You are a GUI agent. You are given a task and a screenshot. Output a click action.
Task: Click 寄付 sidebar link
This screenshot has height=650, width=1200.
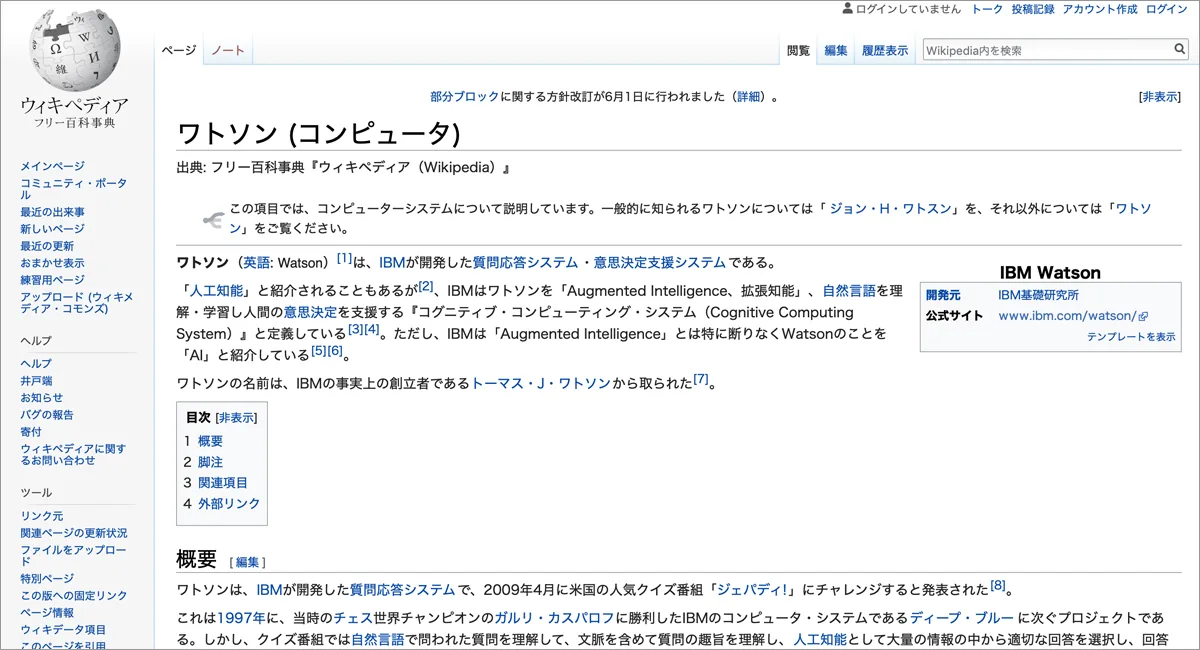tap(31, 432)
